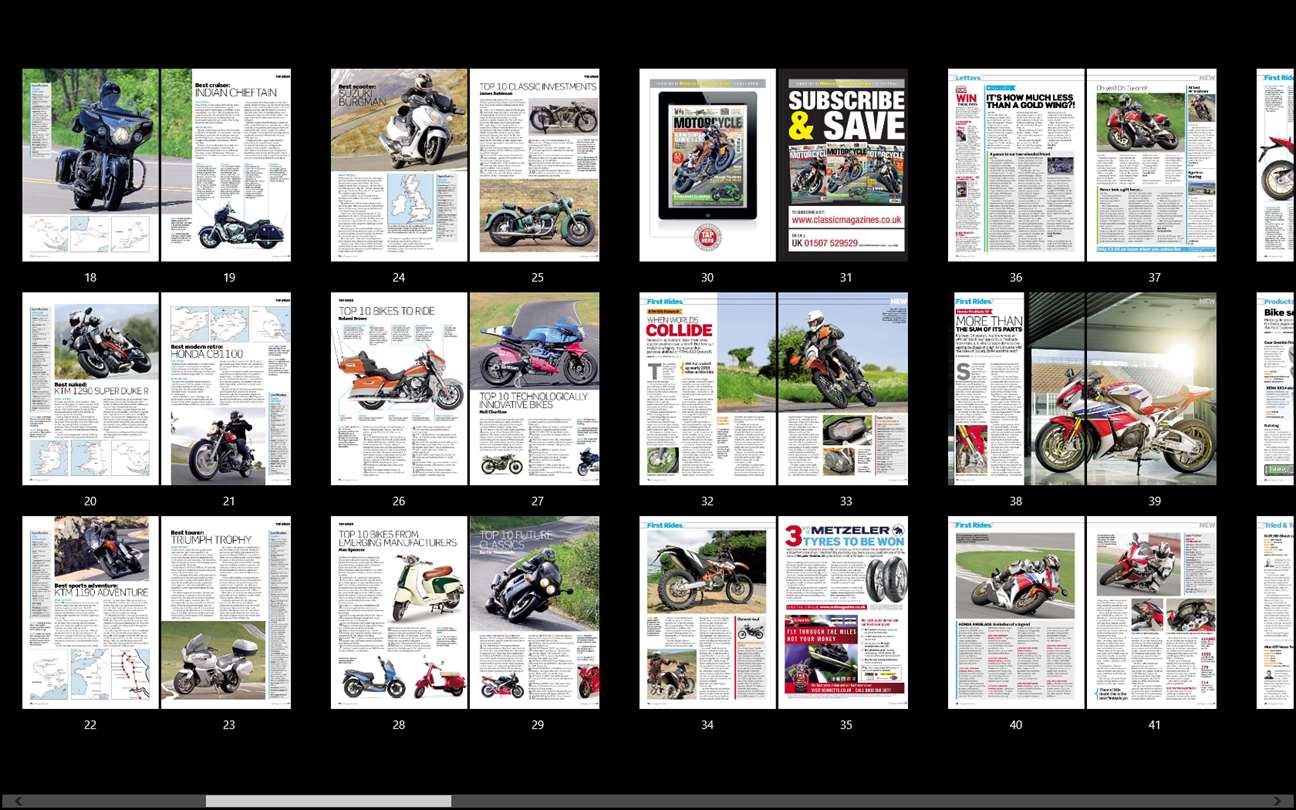Click the page number label '23'
This screenshot has width=1296, height=810.
[229, 725]
